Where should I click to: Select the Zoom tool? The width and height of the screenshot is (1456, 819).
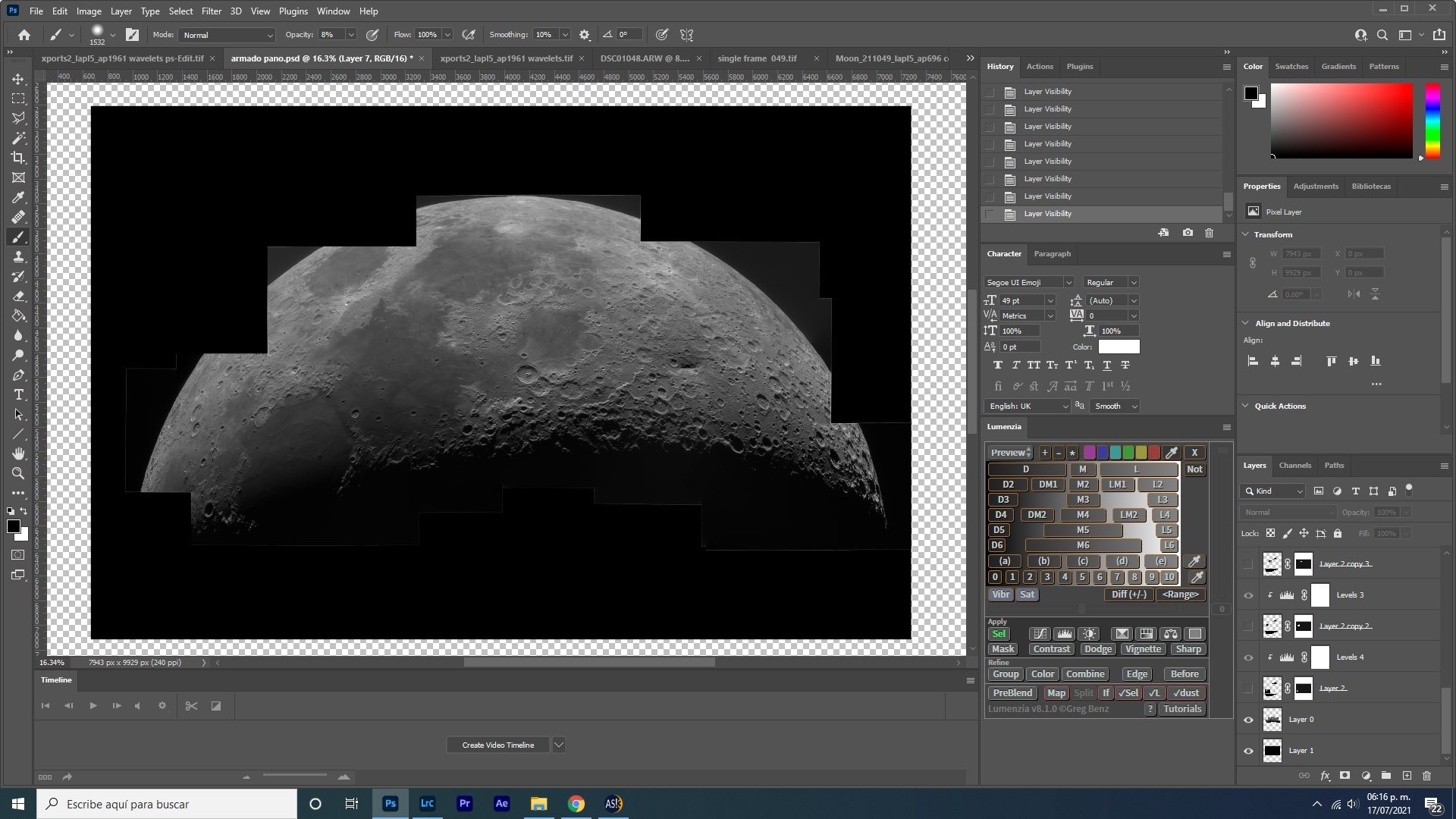(x=18, y=473)
